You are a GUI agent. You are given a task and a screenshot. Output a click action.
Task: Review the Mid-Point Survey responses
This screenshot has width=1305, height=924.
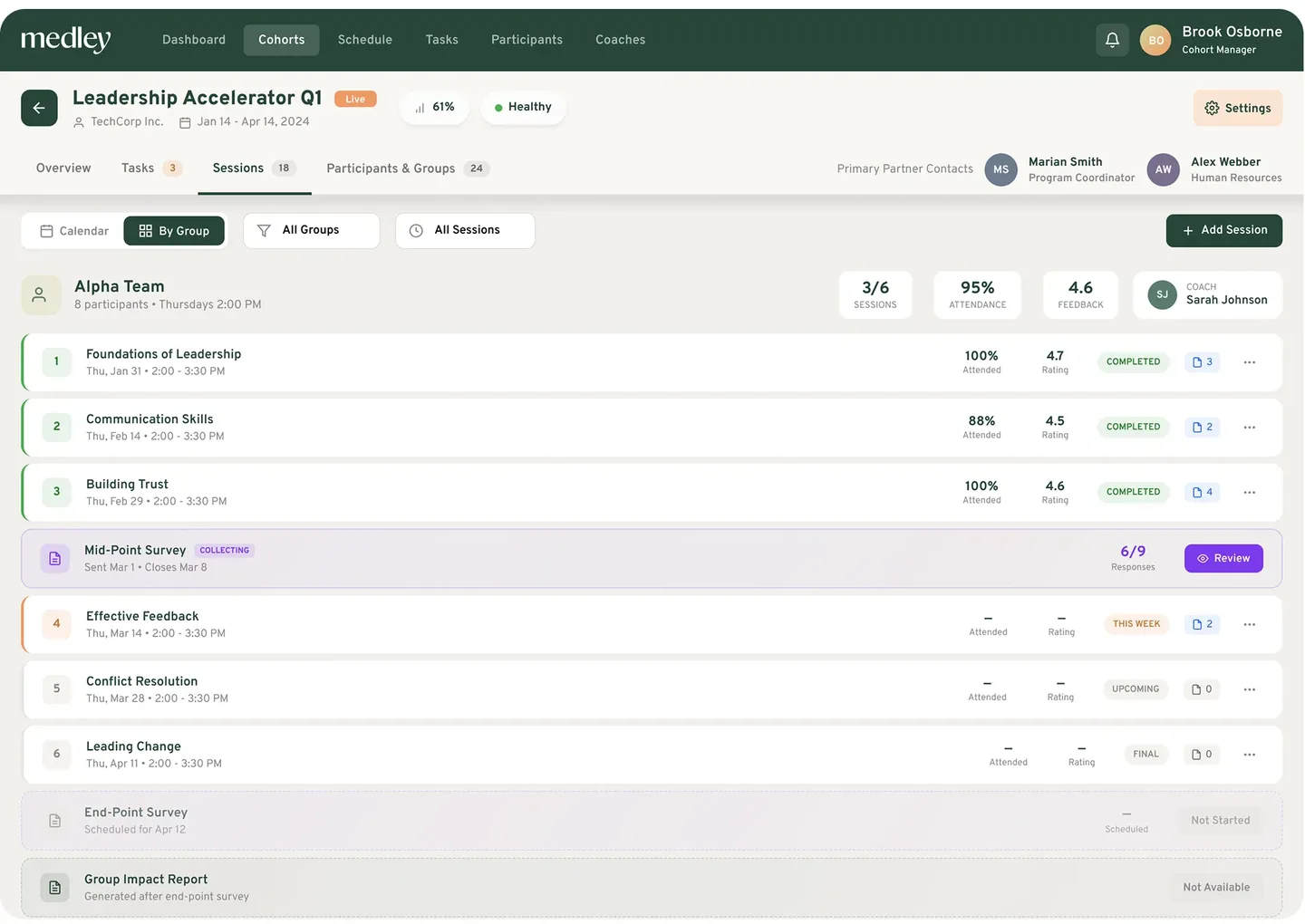click(1223, 559)
